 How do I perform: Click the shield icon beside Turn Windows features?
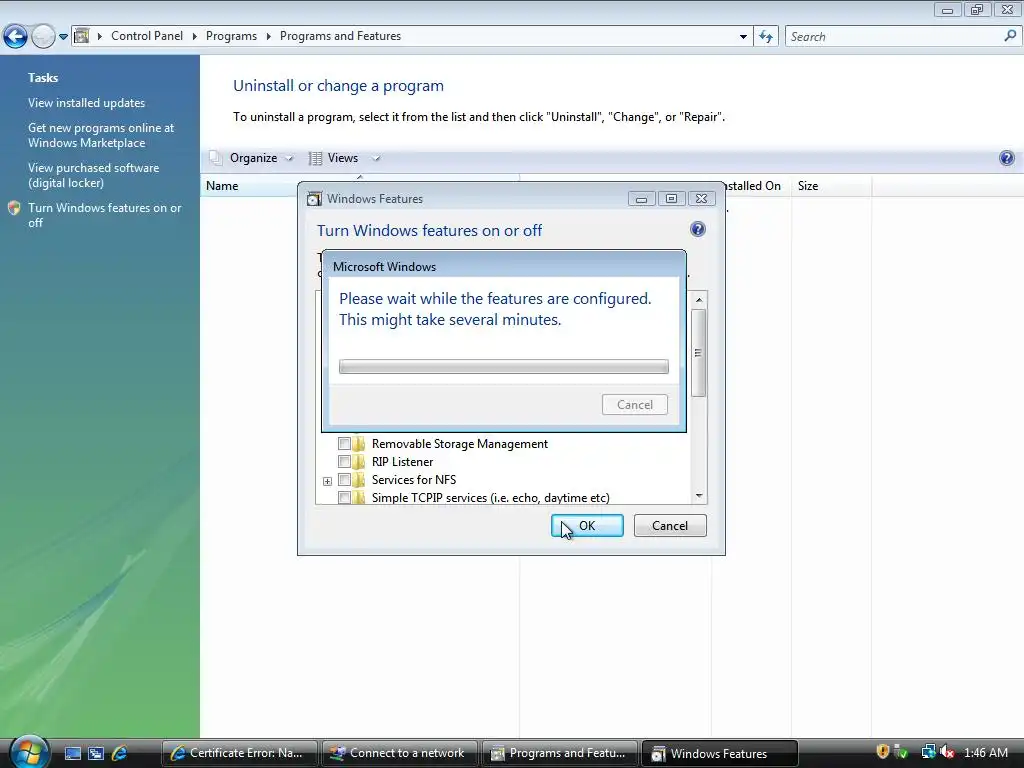click(x=14, y=208)
